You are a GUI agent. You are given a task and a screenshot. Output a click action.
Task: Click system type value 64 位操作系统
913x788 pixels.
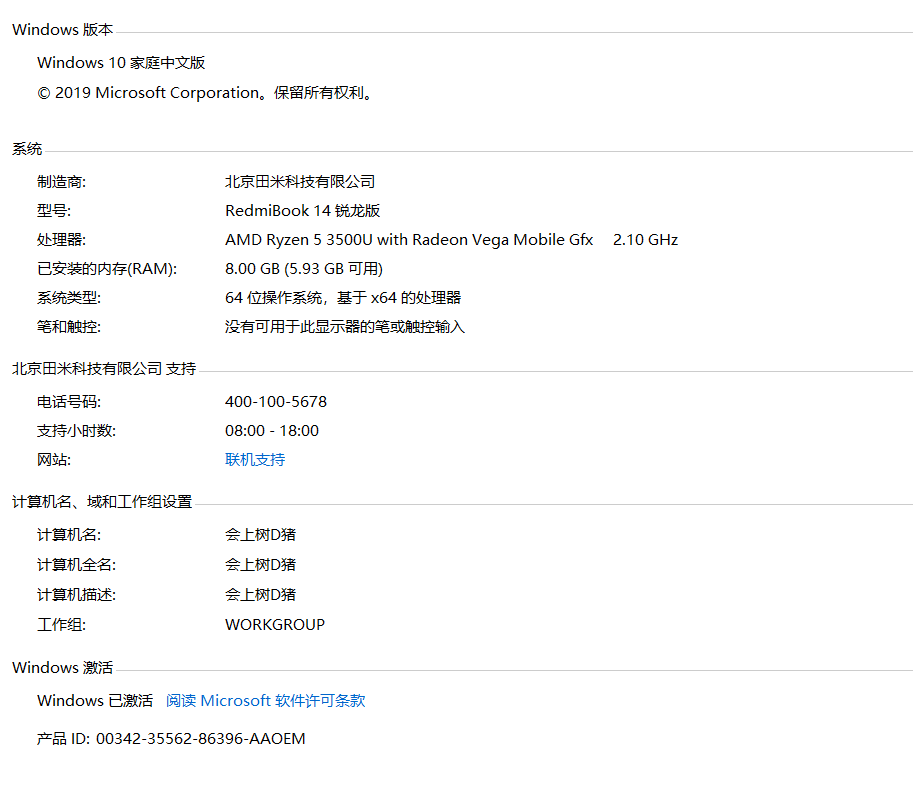click(x=343, y=298)
